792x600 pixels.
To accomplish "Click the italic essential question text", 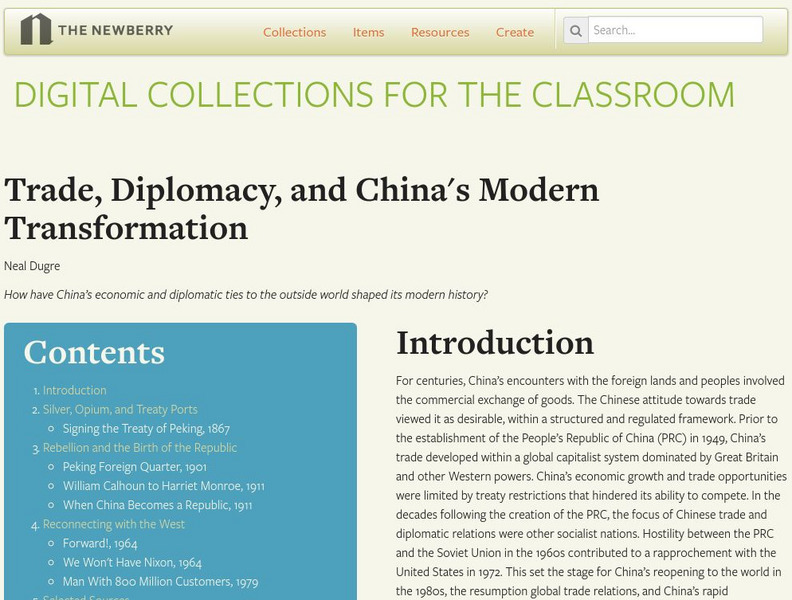I will [245, 294].
